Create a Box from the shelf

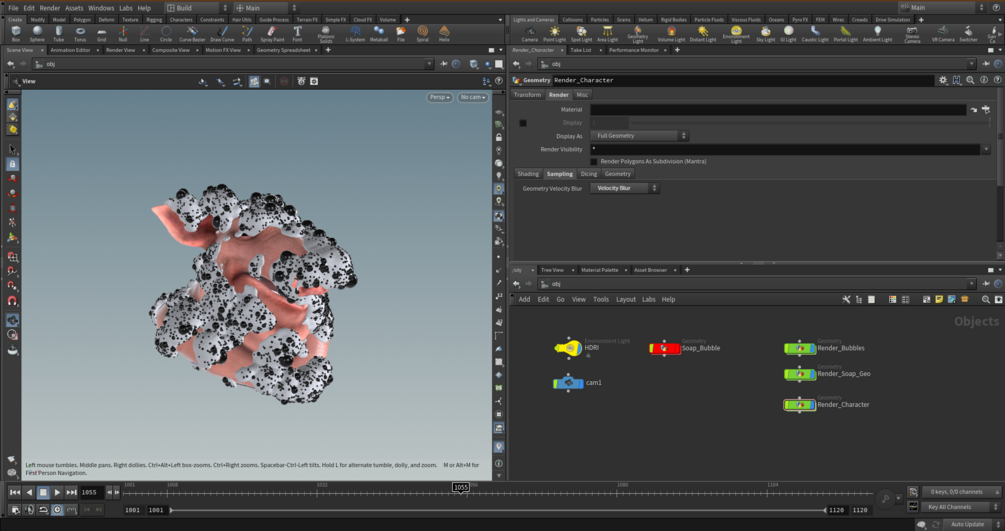pyautogui.click(x=15, y=33)
